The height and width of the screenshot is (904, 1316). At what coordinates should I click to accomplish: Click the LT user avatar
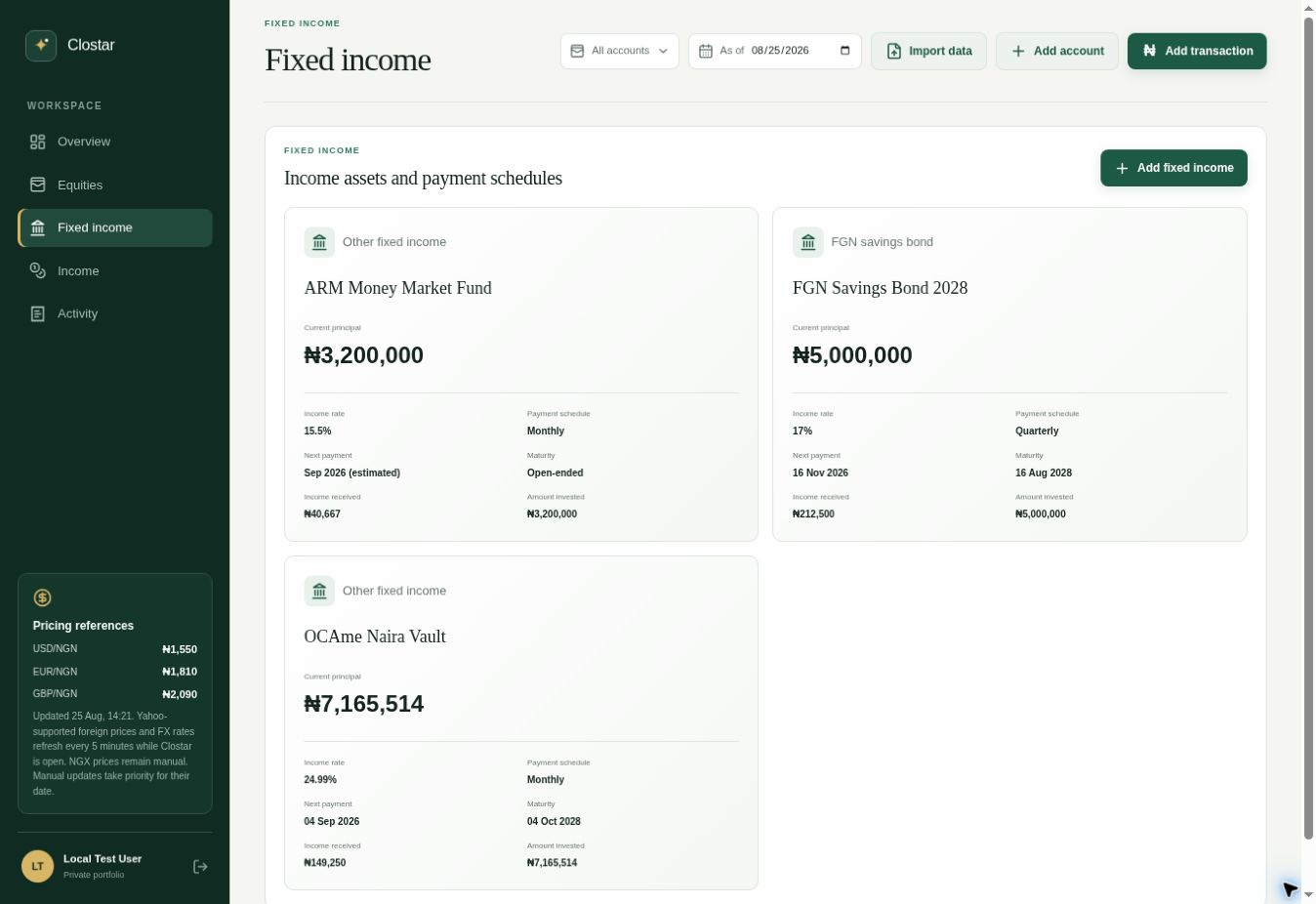[x=38, y=867]
